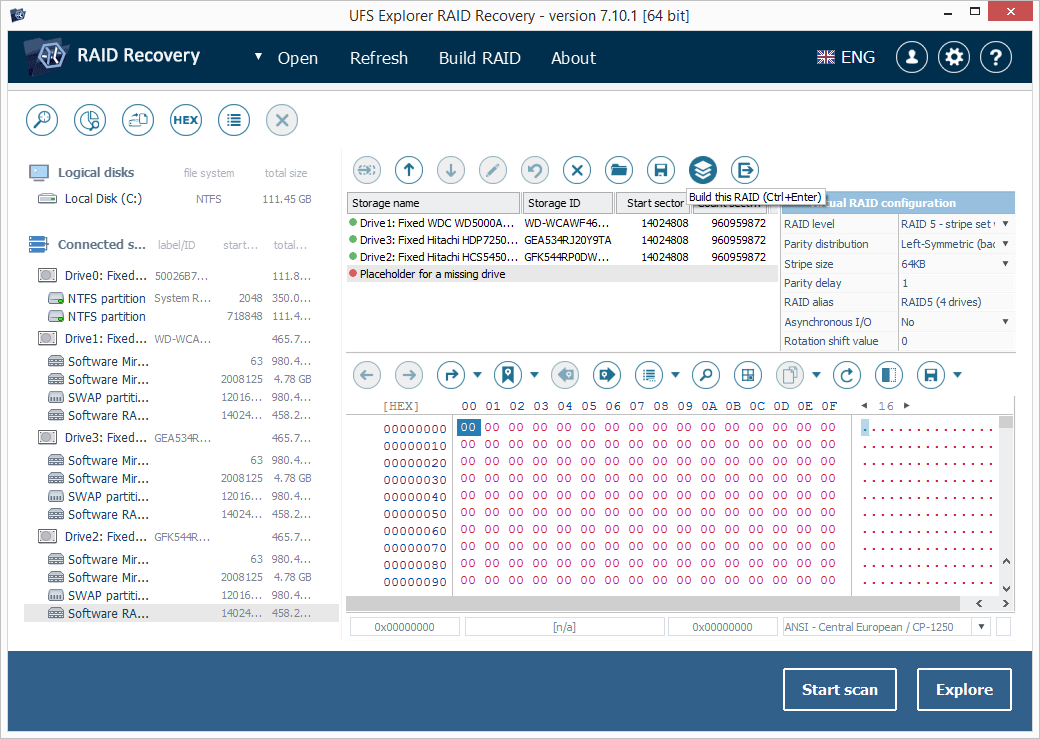Click the Build this RAID layers icon

[703, 170]
